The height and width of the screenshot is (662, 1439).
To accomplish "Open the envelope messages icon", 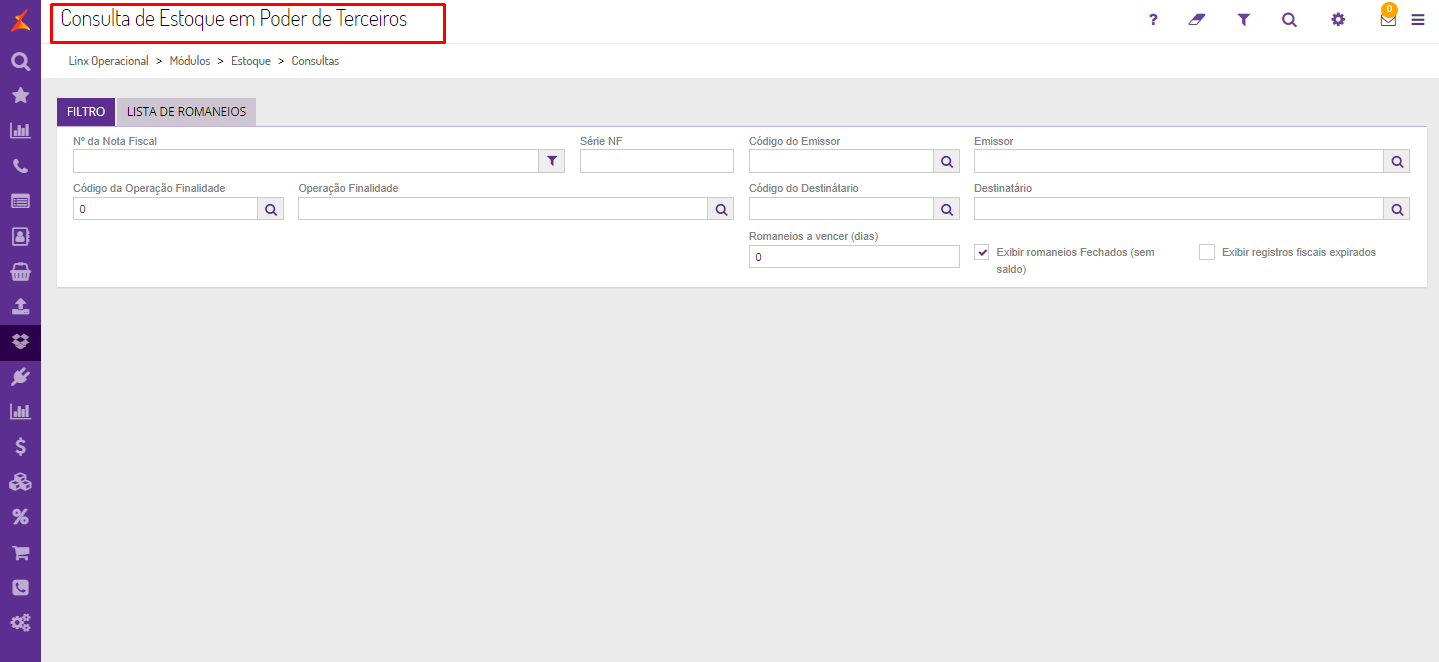I will (x=1388, y=20).
